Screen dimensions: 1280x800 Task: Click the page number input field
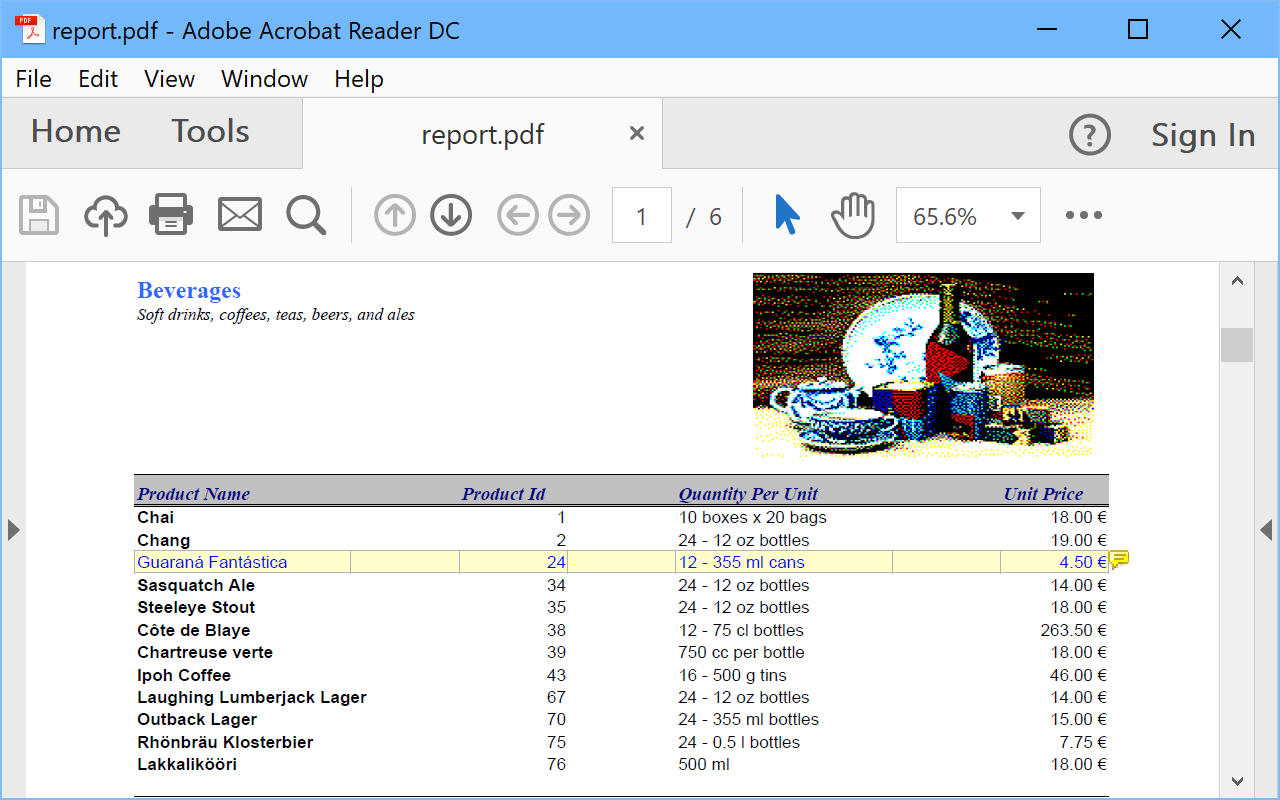(641, 216)
